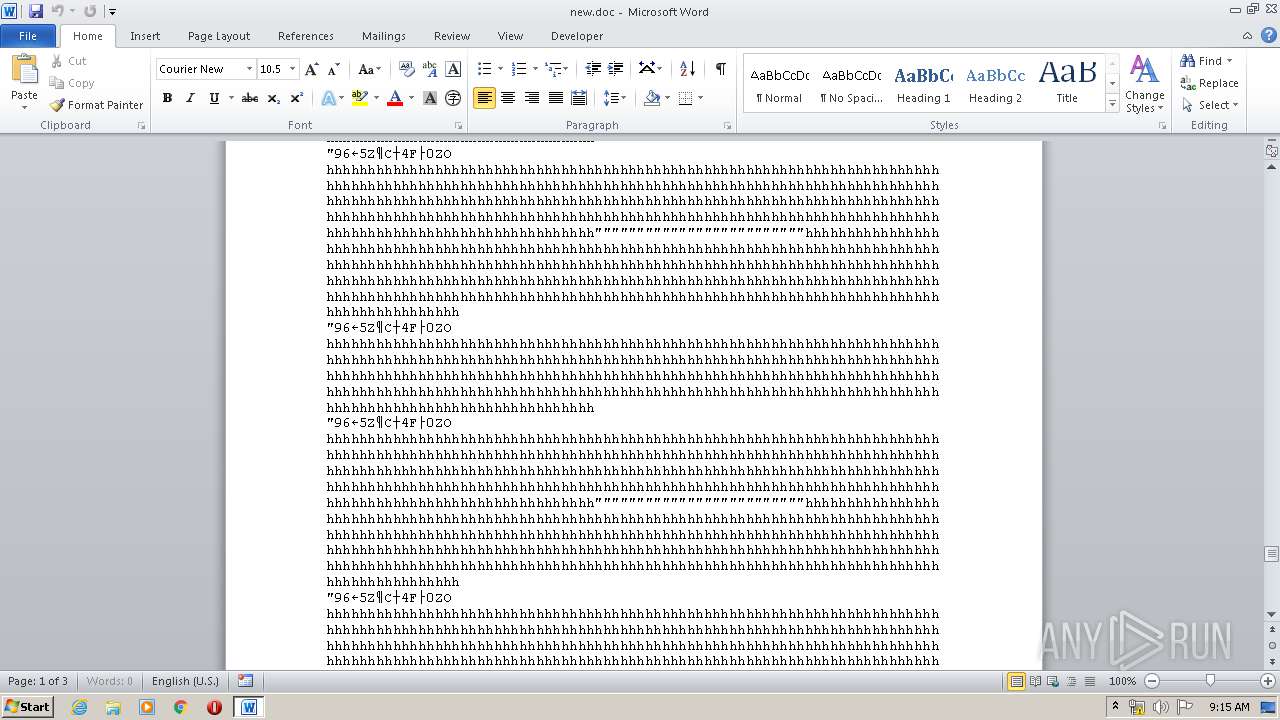Toggle Underline formatting

click(x=214, y=98)
